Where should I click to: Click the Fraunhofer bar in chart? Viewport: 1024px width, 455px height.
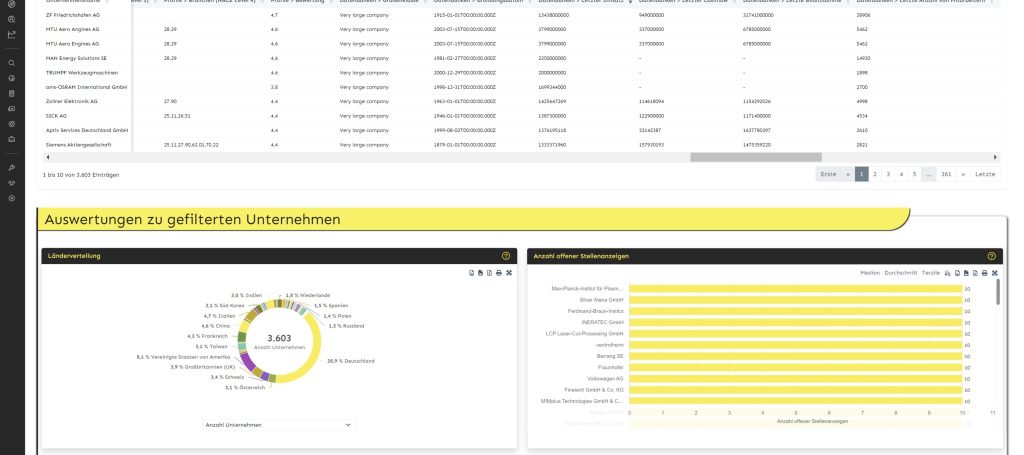click(795, 368)
